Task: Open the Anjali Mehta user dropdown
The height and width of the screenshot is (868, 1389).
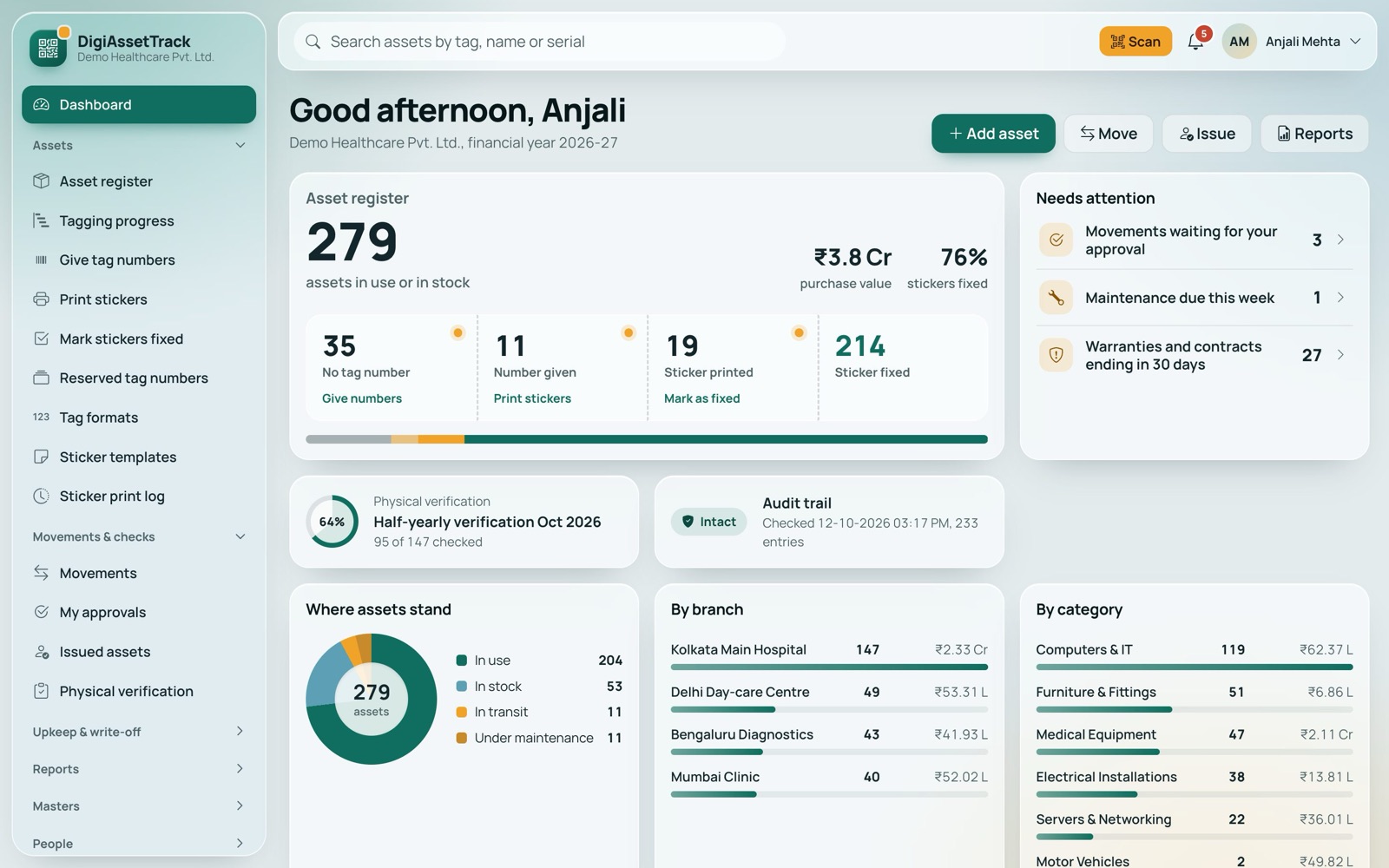Action: click(1293, 42)
